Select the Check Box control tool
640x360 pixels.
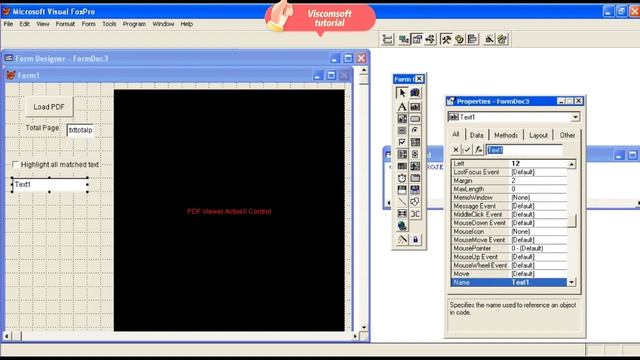tap(402, 142)
